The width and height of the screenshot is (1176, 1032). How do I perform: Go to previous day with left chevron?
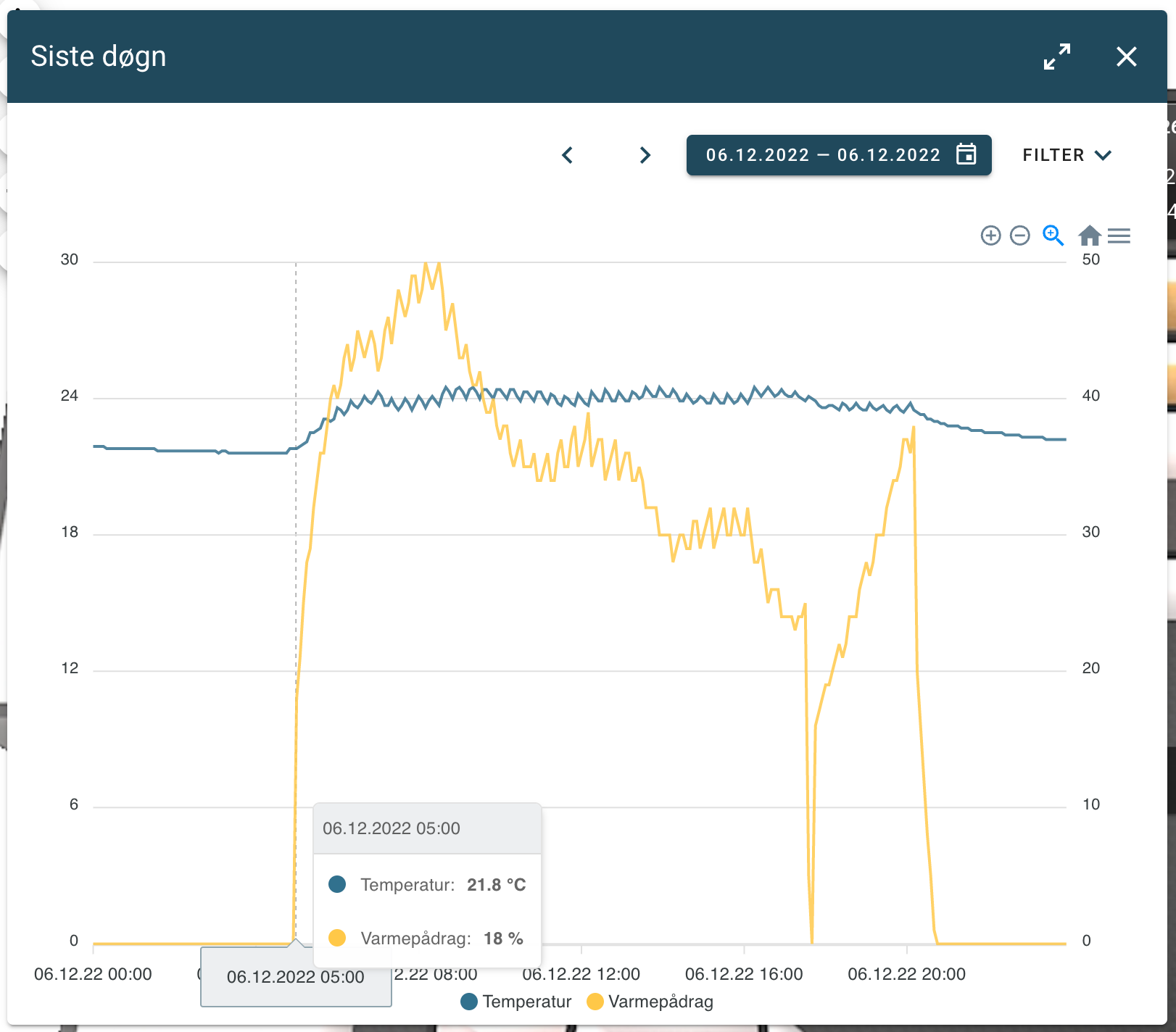pyautogui.click(x=568, y=155)
